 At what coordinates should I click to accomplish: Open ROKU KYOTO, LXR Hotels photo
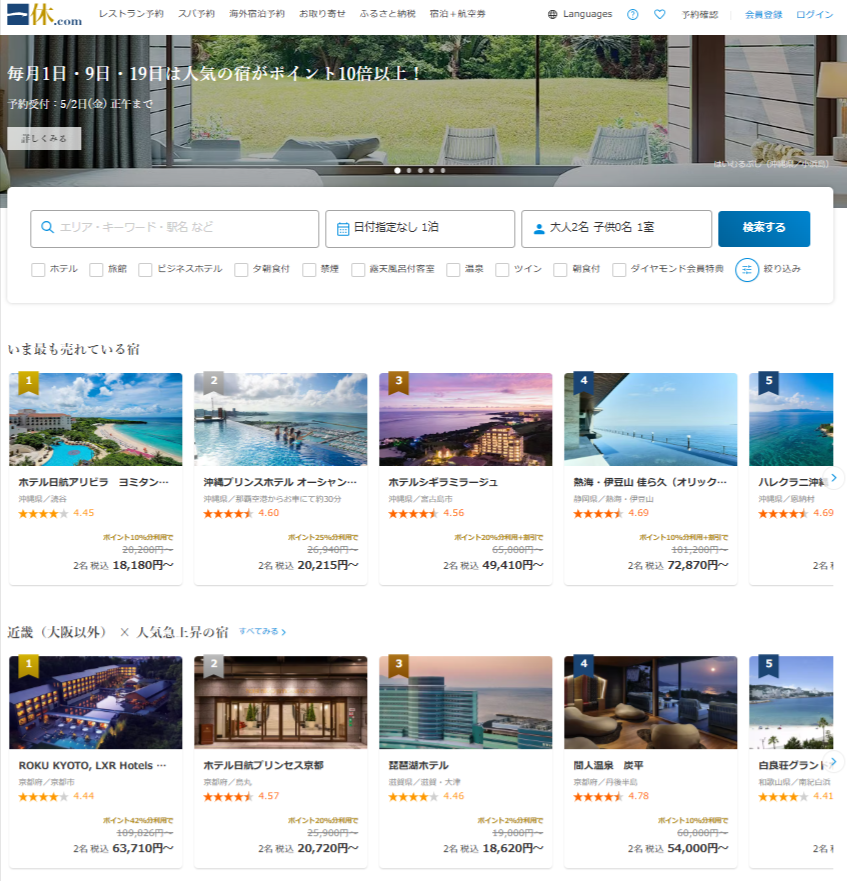tap(96, 702)
